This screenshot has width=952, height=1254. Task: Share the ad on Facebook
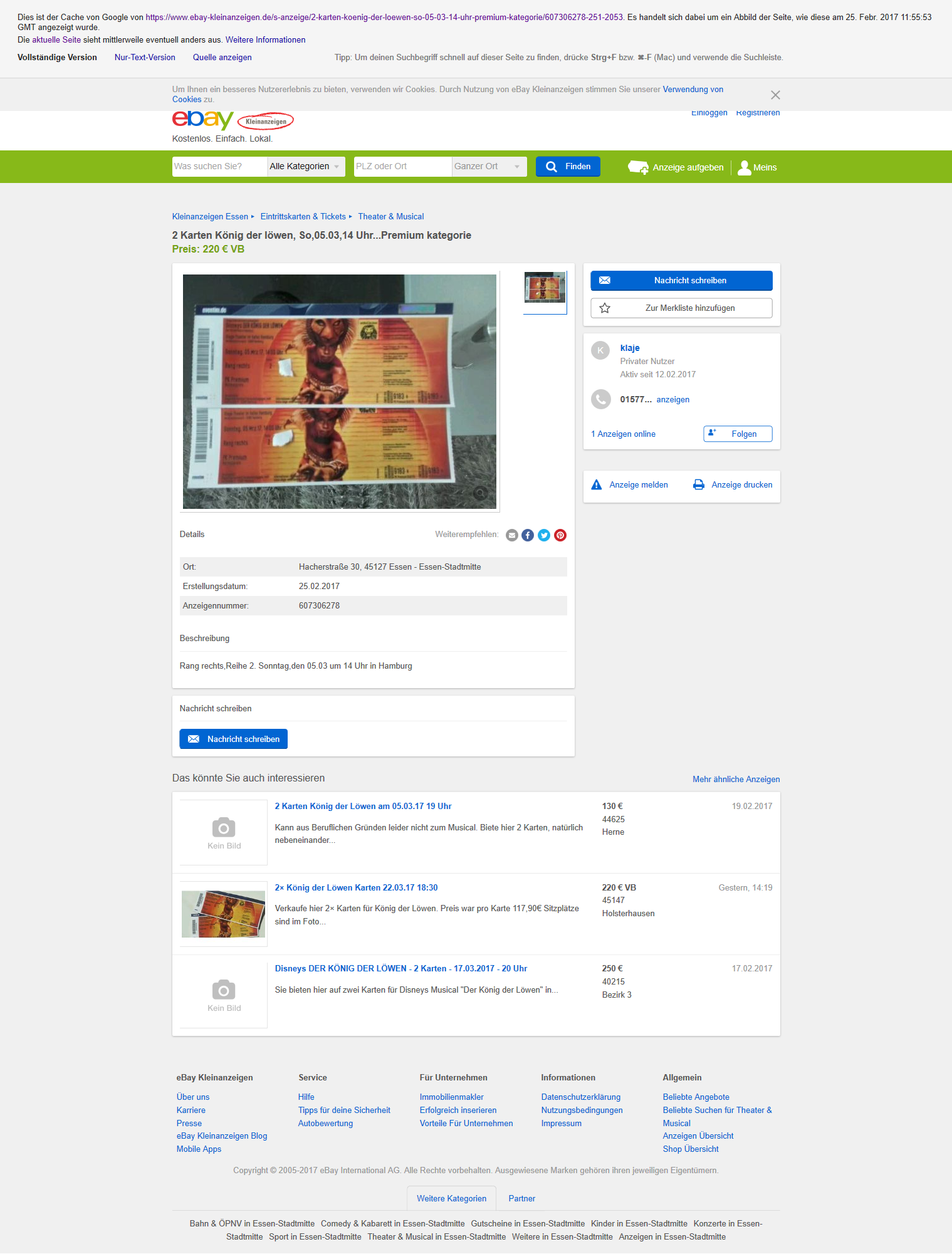point(528,535)
